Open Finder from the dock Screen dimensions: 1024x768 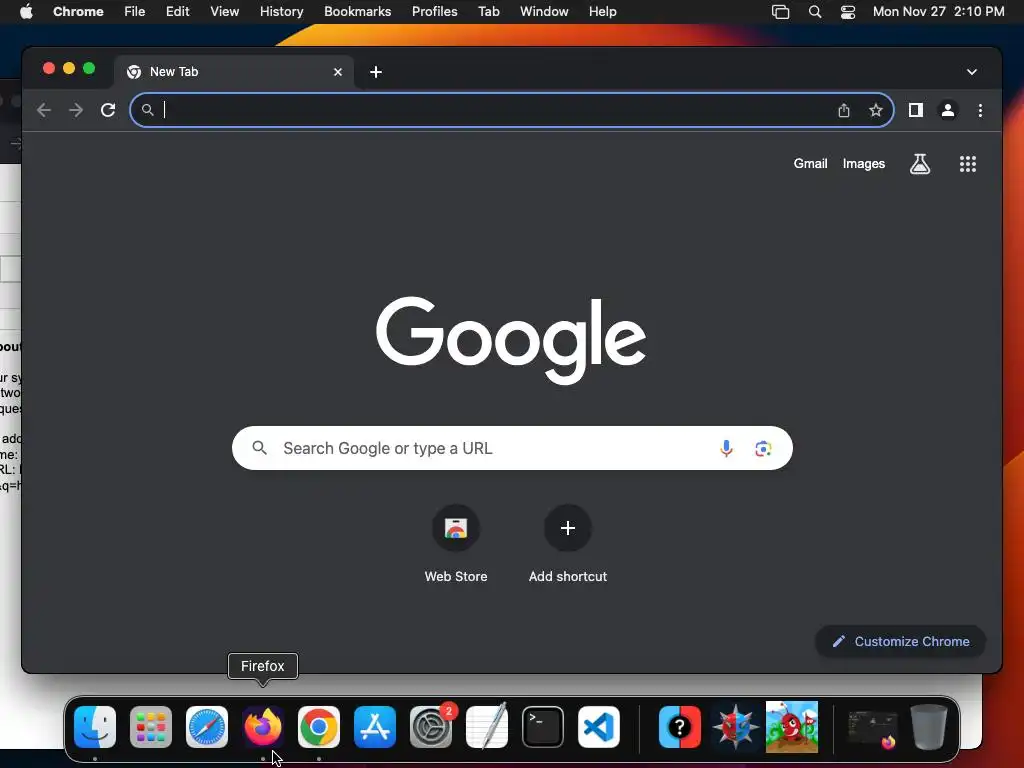tap(95, 727)
